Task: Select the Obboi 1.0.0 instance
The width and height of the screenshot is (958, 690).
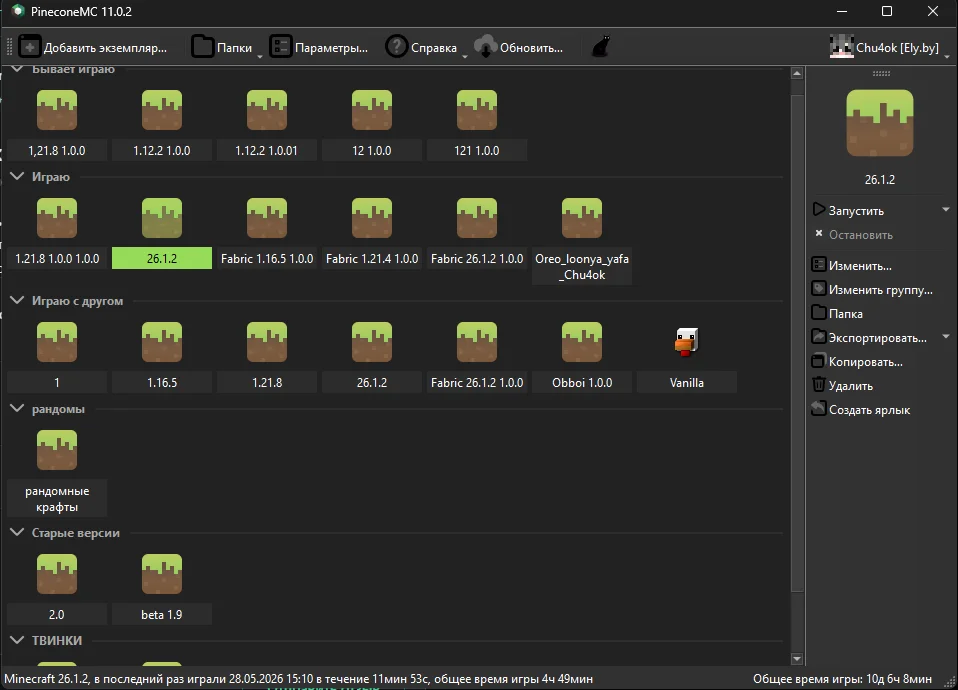Action: click(582, 356)
